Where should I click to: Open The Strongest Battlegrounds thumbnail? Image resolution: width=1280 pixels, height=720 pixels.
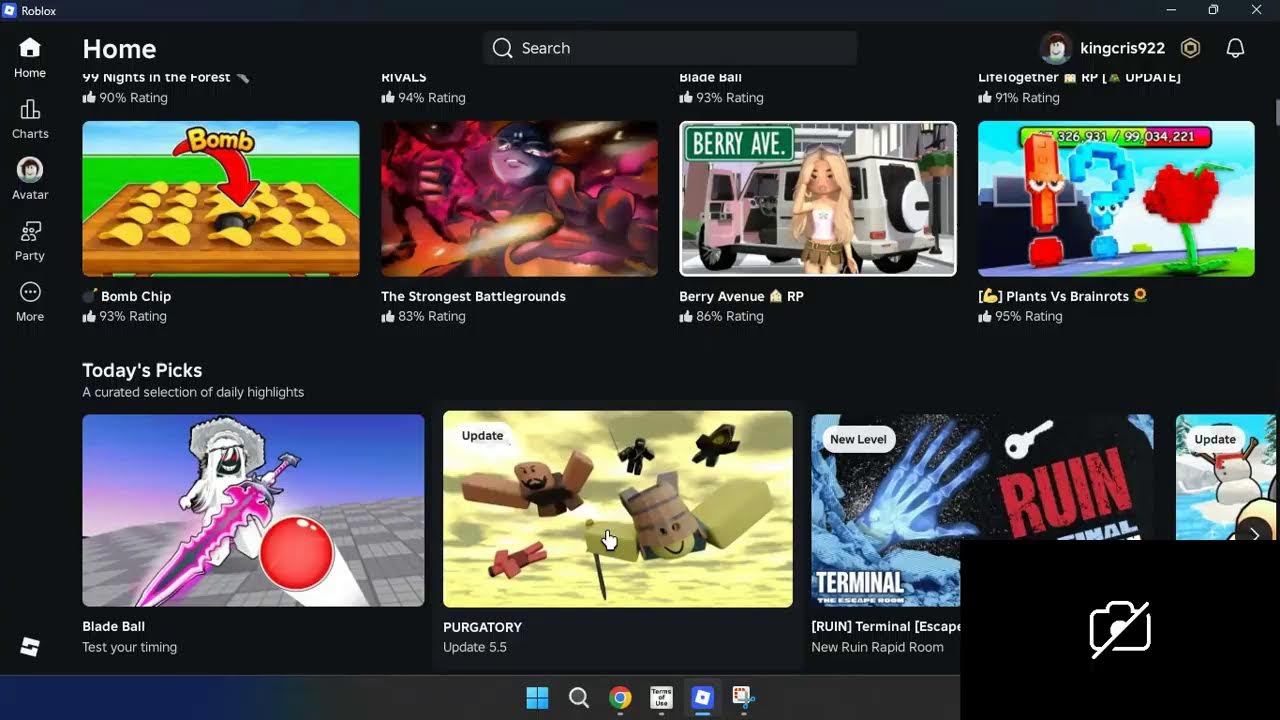click(x=519, y=198)
